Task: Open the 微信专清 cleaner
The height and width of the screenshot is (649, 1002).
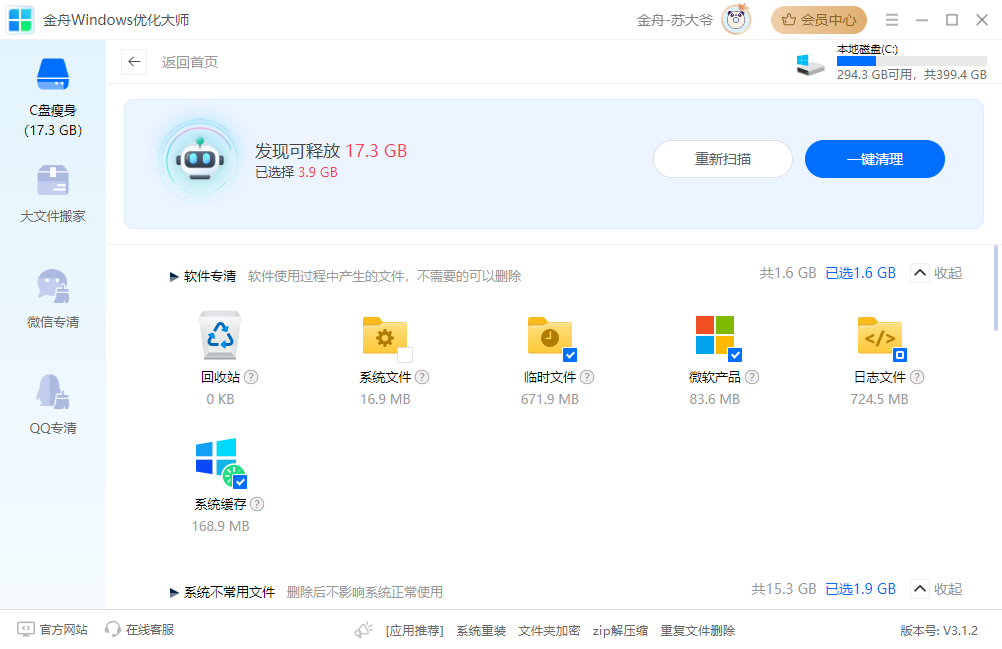Action: click(x=53, y=299)
